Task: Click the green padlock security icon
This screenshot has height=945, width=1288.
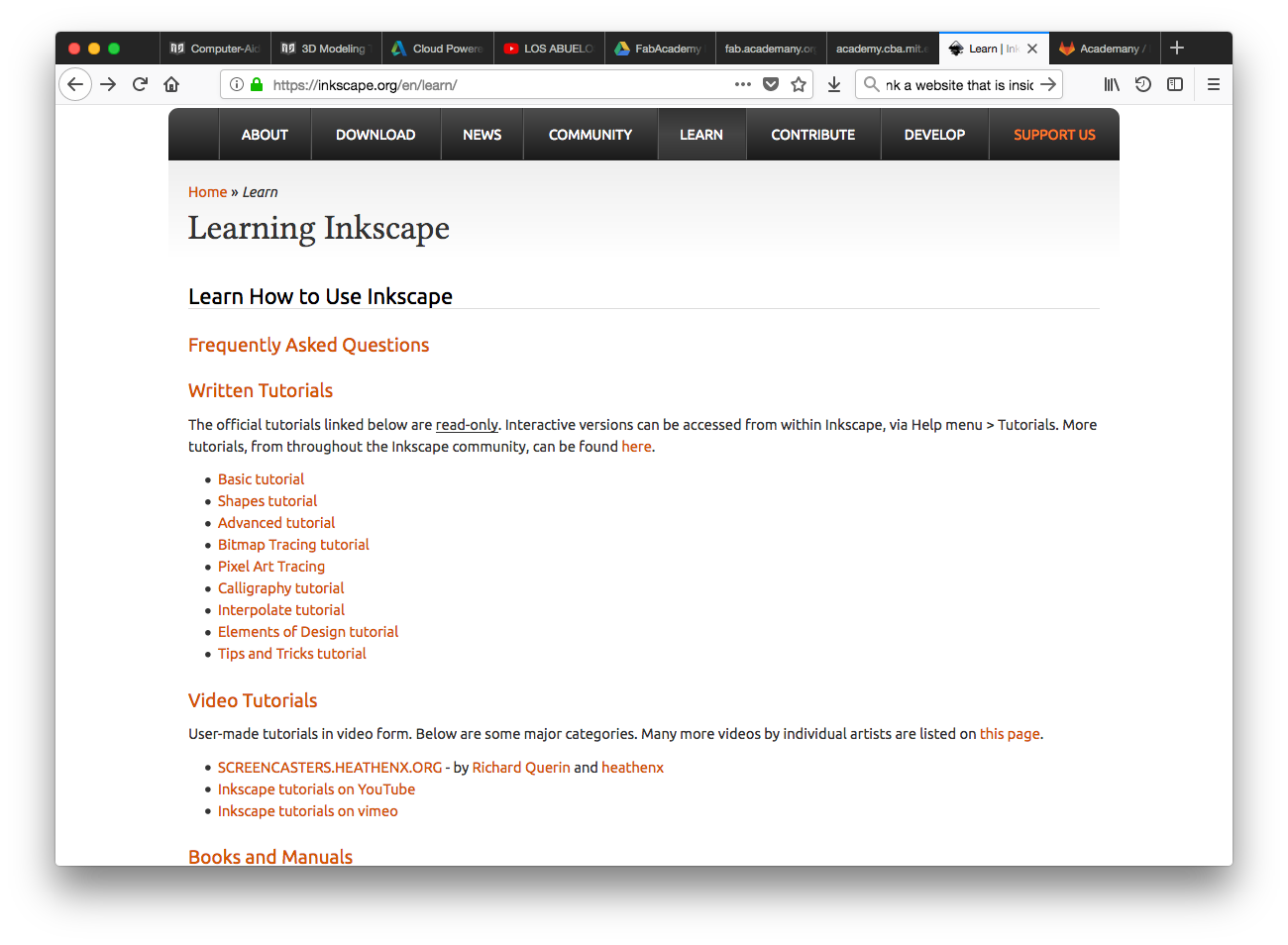Action: click(x=257, y=85)
